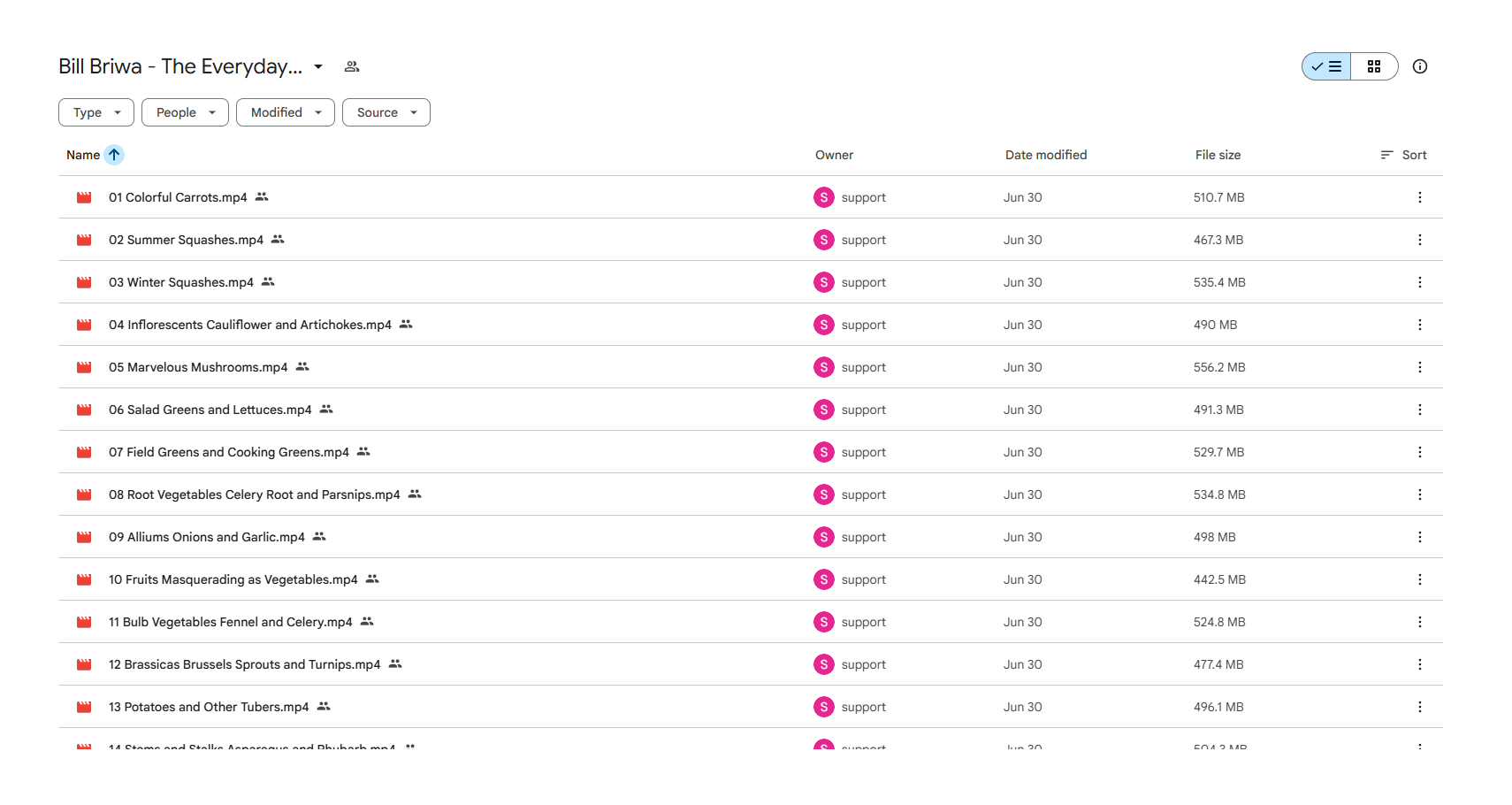Click shared icon next to 02 Summer Squashes.mp4
The width and height of the screenshot is (1512, 805).
(x=278, y=239)
